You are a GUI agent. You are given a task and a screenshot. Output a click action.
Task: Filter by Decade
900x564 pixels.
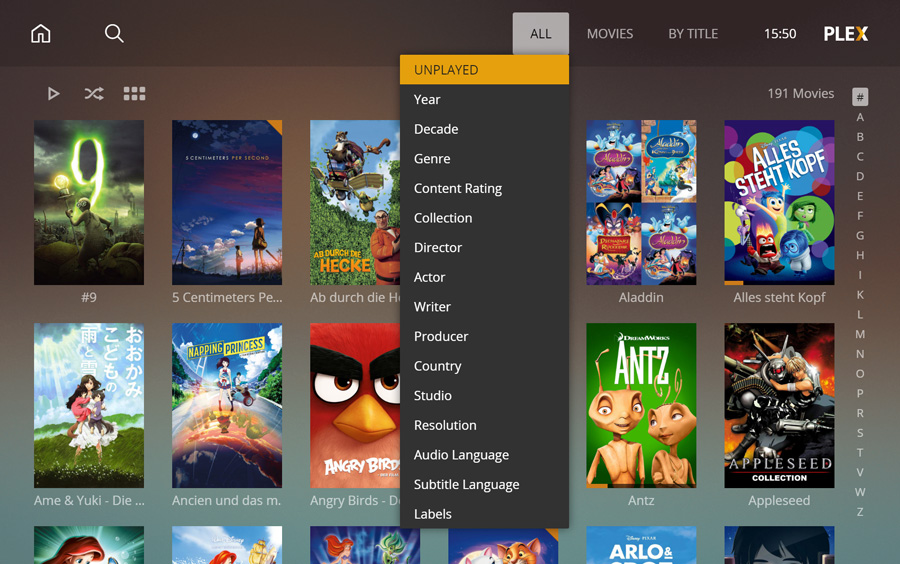484,129
